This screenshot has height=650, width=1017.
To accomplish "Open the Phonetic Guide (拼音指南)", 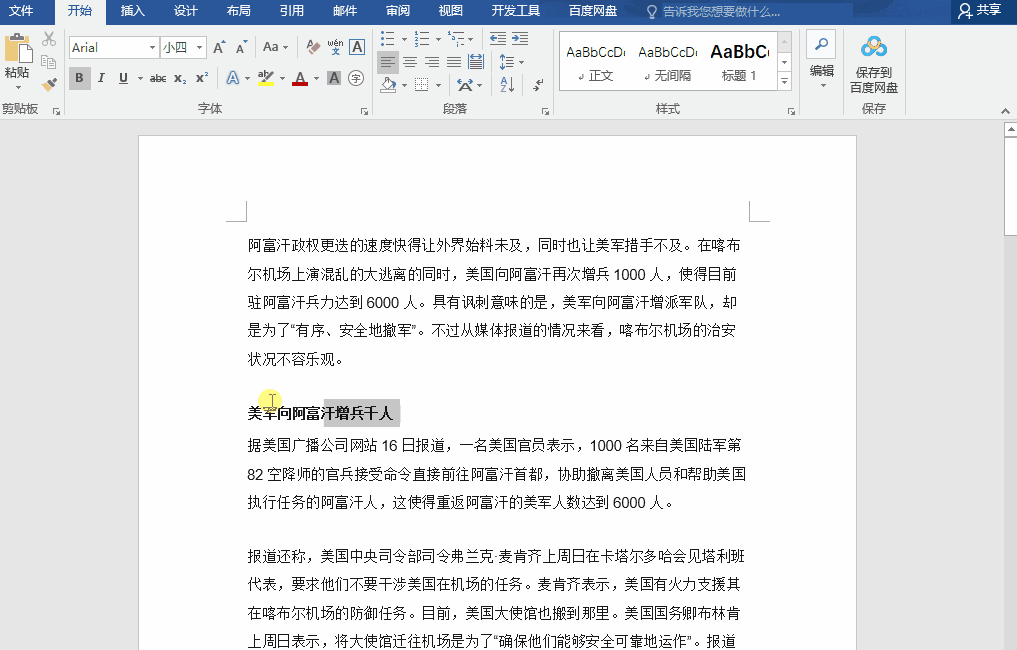I will 335,46.
